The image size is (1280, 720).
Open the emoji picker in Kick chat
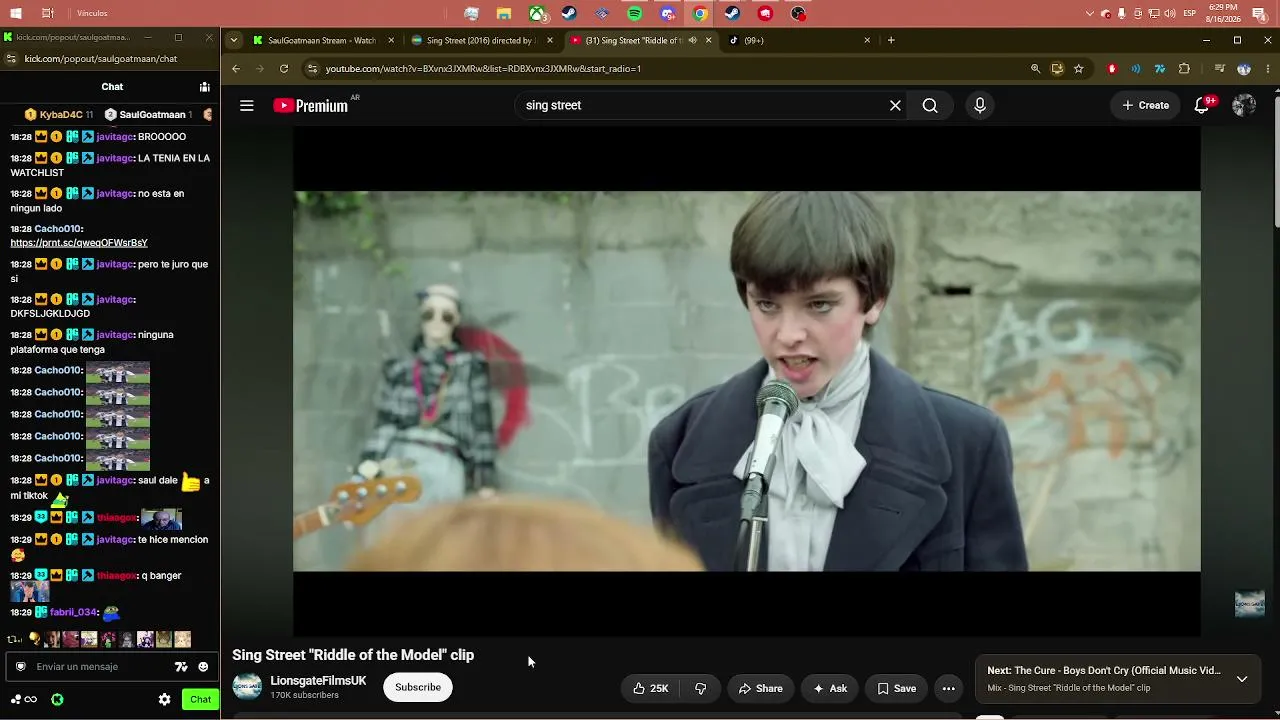[203, 667]
